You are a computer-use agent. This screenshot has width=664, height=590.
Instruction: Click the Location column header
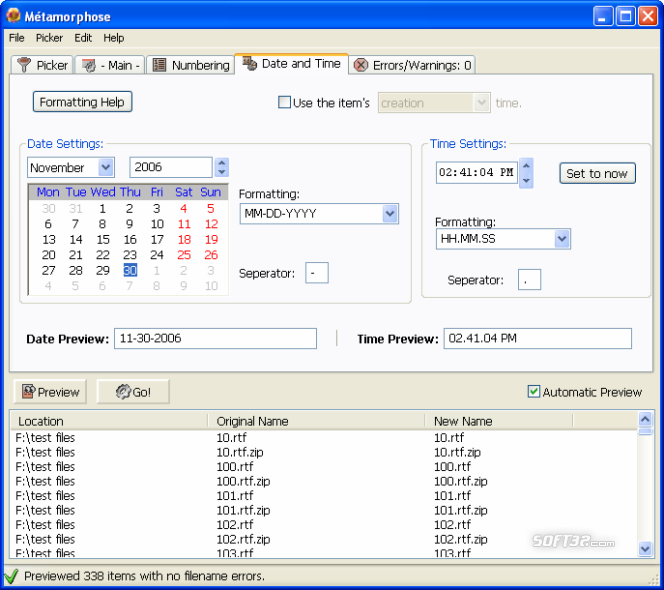[109, 421]
